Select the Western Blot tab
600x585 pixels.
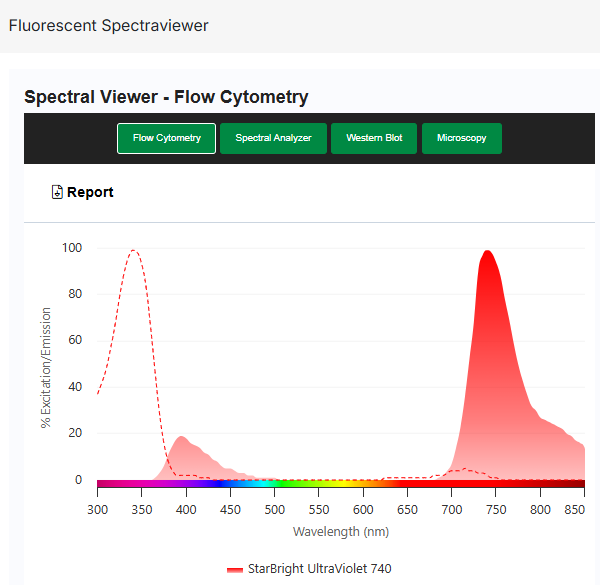pyautogui.click(x=374, y=138)
